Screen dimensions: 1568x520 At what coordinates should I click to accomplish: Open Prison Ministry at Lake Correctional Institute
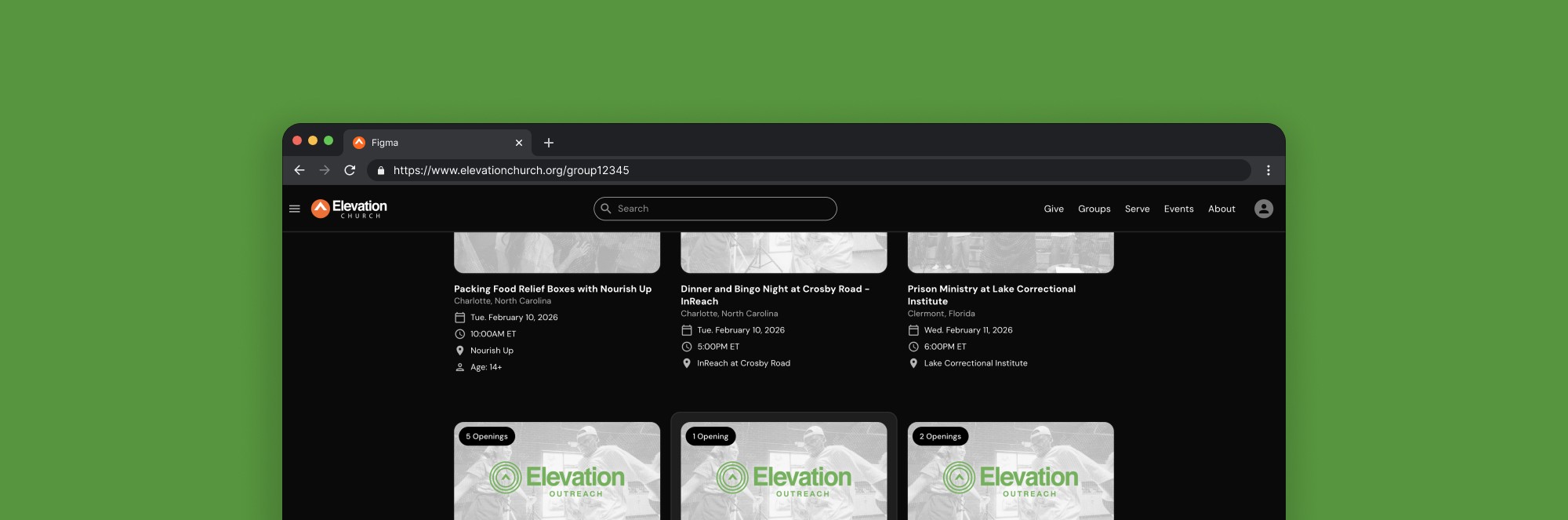click(x=992, y=295)
